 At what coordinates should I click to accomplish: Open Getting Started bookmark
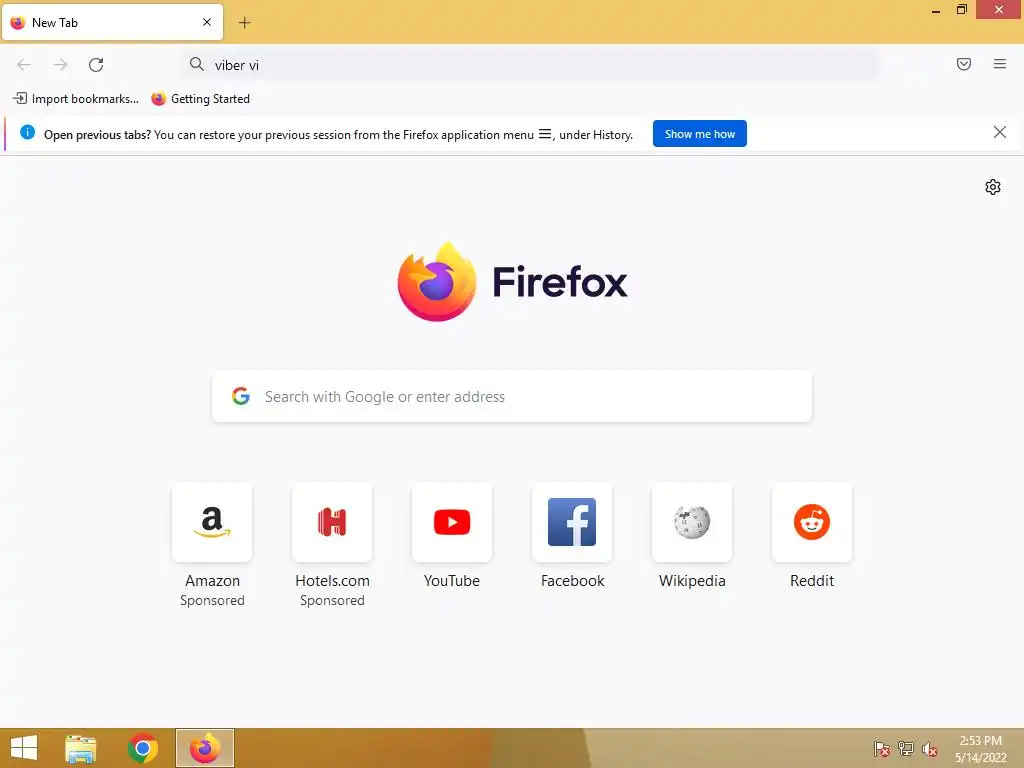[x=200, y=99]
